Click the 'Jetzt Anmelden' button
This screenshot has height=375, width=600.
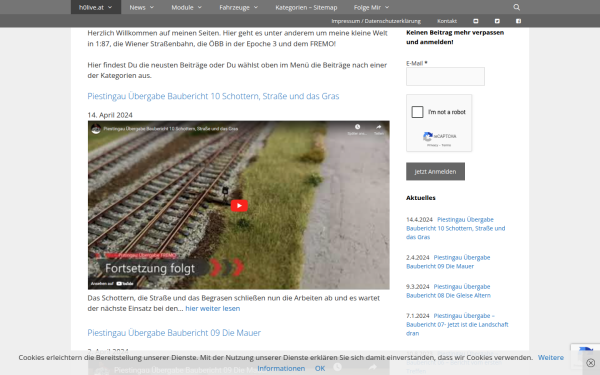click(x=435, y=171)
